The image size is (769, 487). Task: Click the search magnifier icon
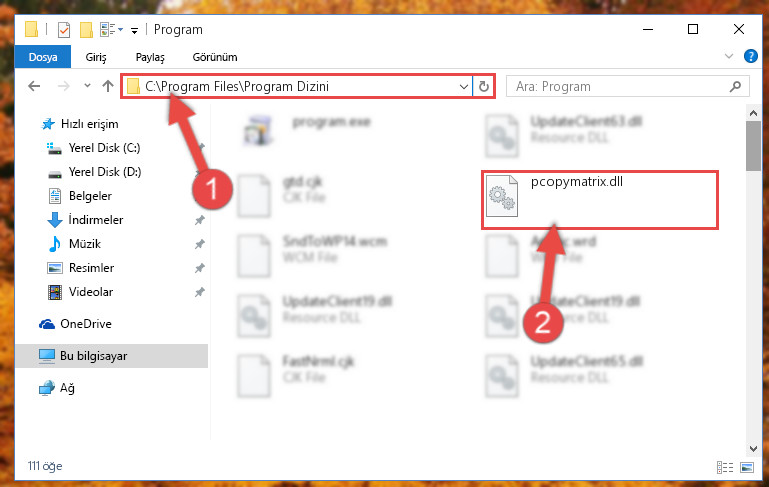[735, 87]
